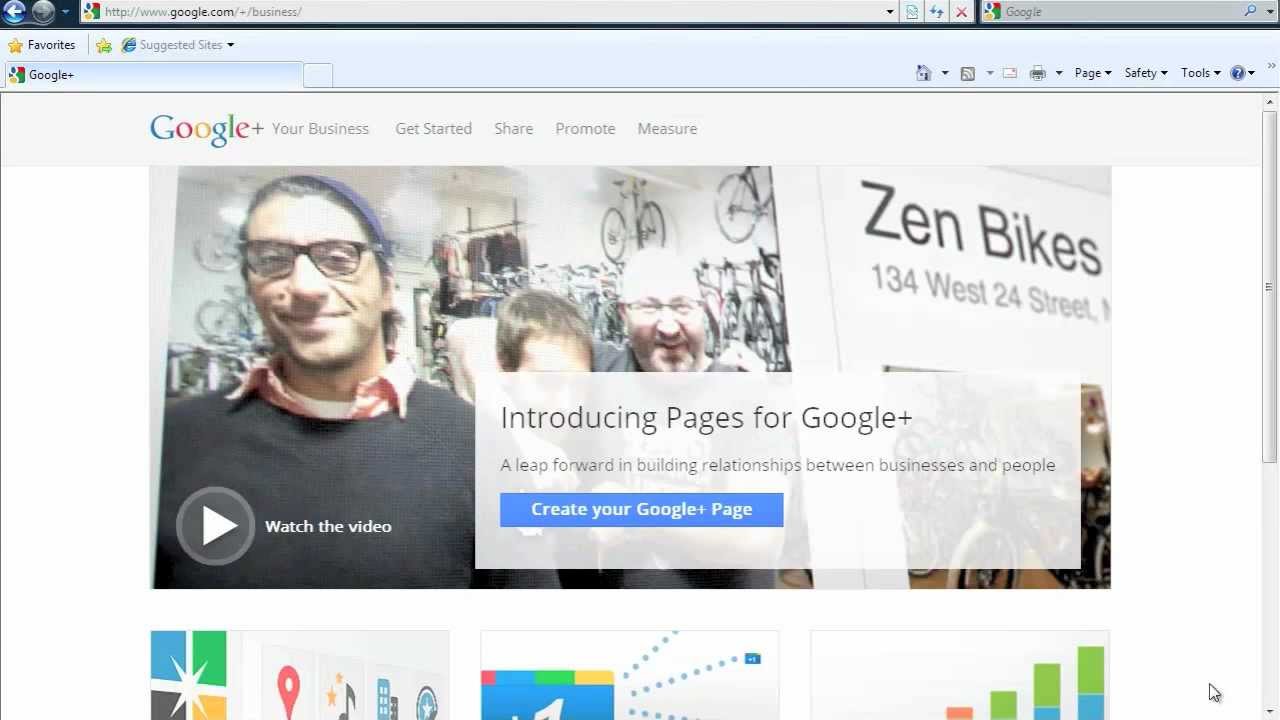Click Create your Google+ Page button

click(641, 510)
